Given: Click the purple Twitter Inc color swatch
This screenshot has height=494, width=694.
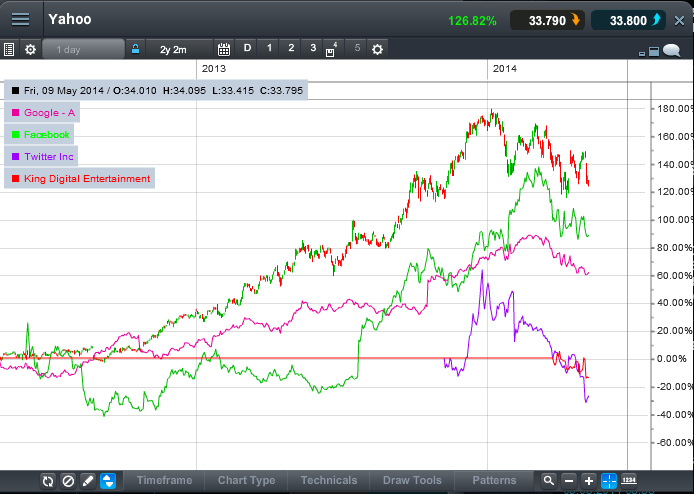Looking at the screenshot, I should 15,157.
